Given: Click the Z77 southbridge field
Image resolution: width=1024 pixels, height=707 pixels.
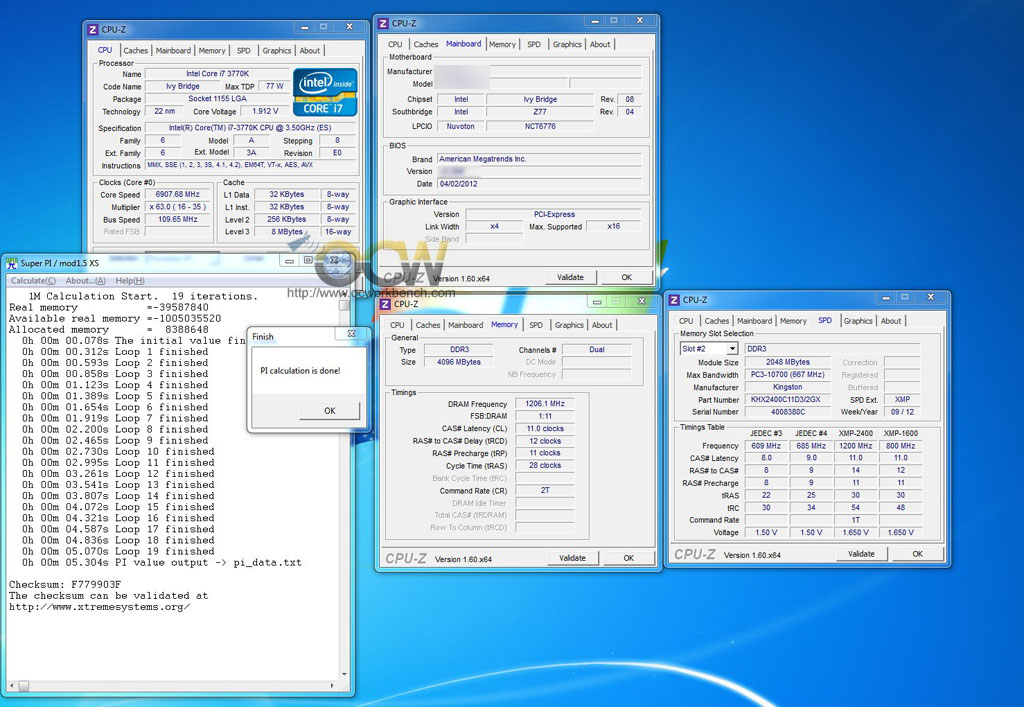Looking at the screenshot, I should (539, 112).
